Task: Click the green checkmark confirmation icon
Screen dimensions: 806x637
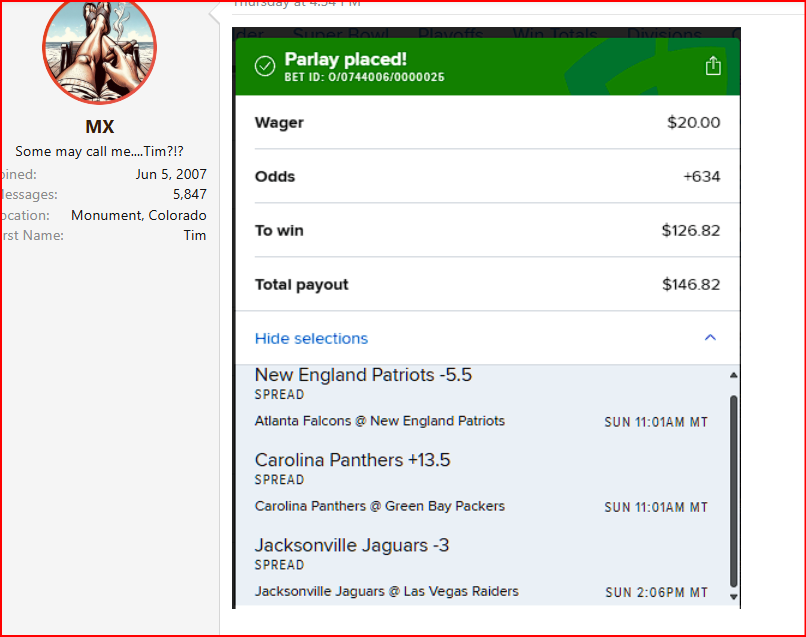Action: pos(264,66)
